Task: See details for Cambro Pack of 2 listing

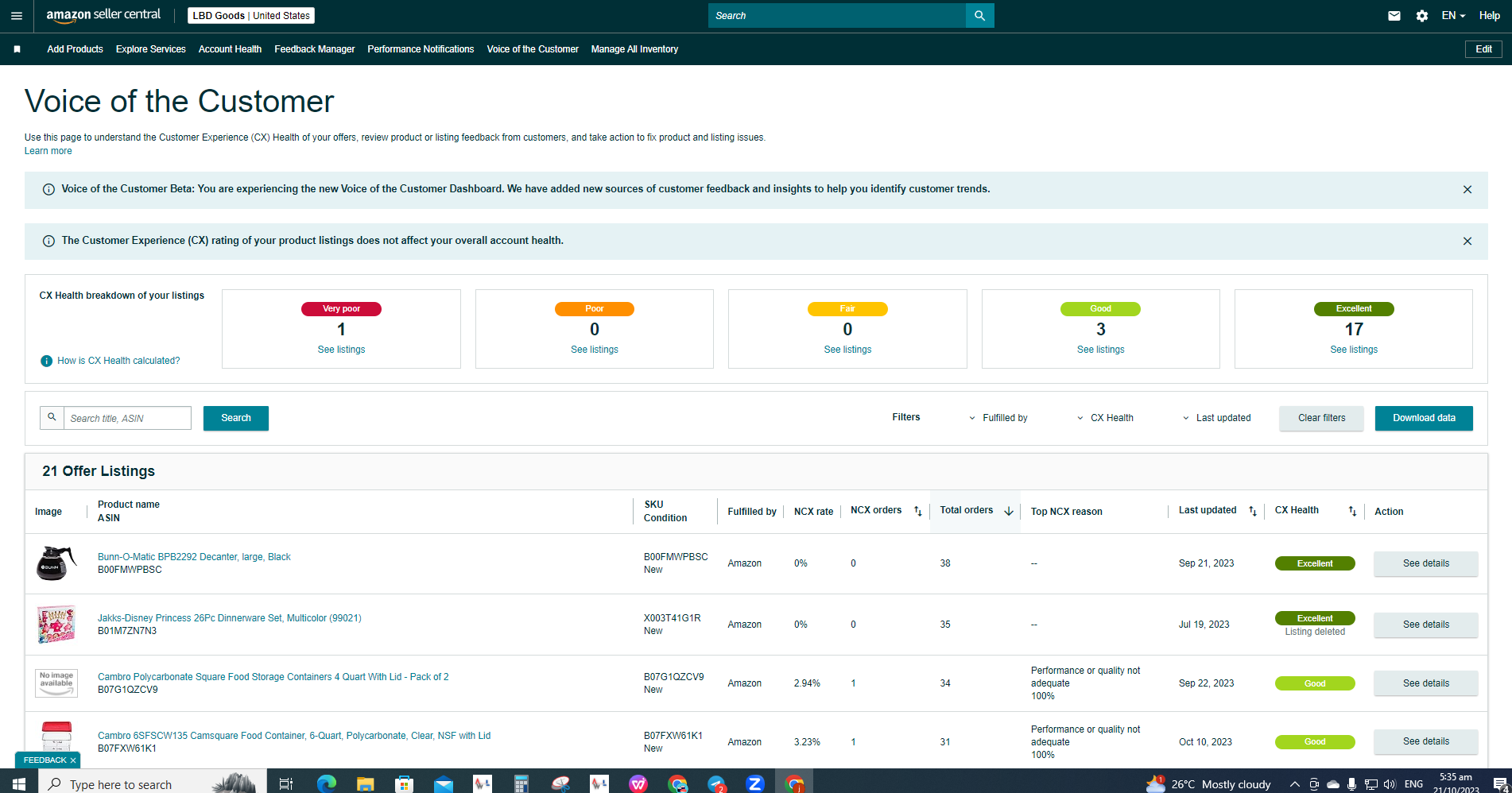Action: pyautogui.click(x=1425, y=683)
